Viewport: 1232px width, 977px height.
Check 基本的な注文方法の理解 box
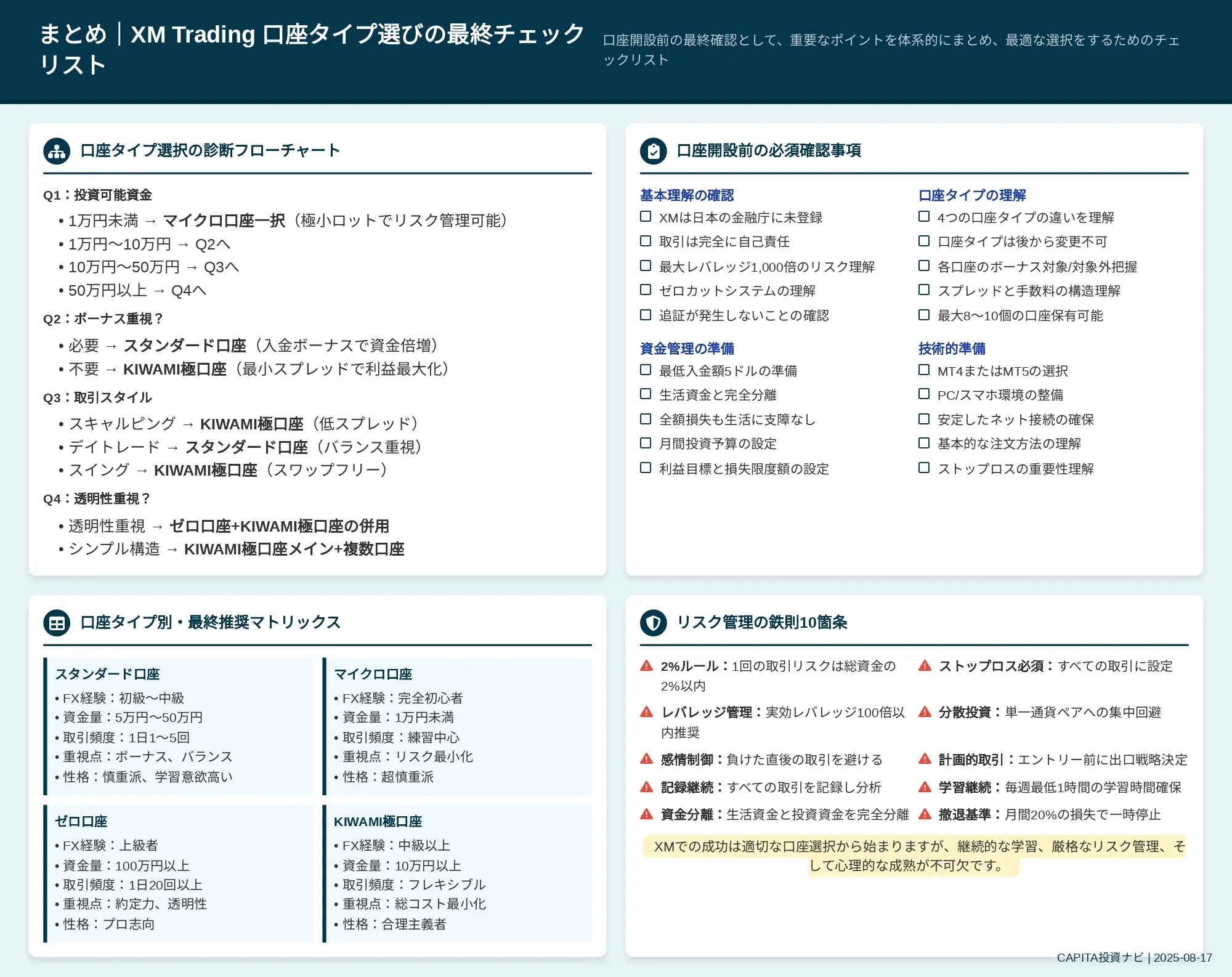(x=924, y=443)
